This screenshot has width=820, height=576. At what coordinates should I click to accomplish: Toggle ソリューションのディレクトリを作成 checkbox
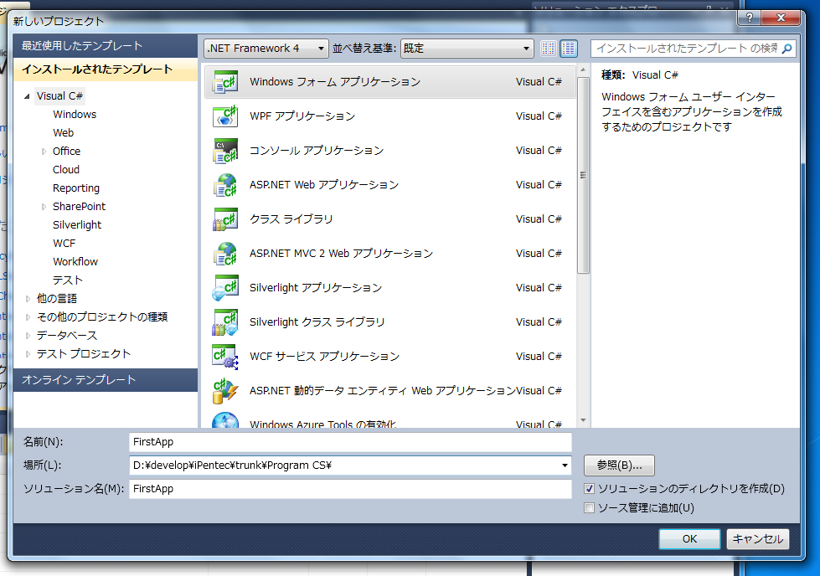click(x=589, y=489)
